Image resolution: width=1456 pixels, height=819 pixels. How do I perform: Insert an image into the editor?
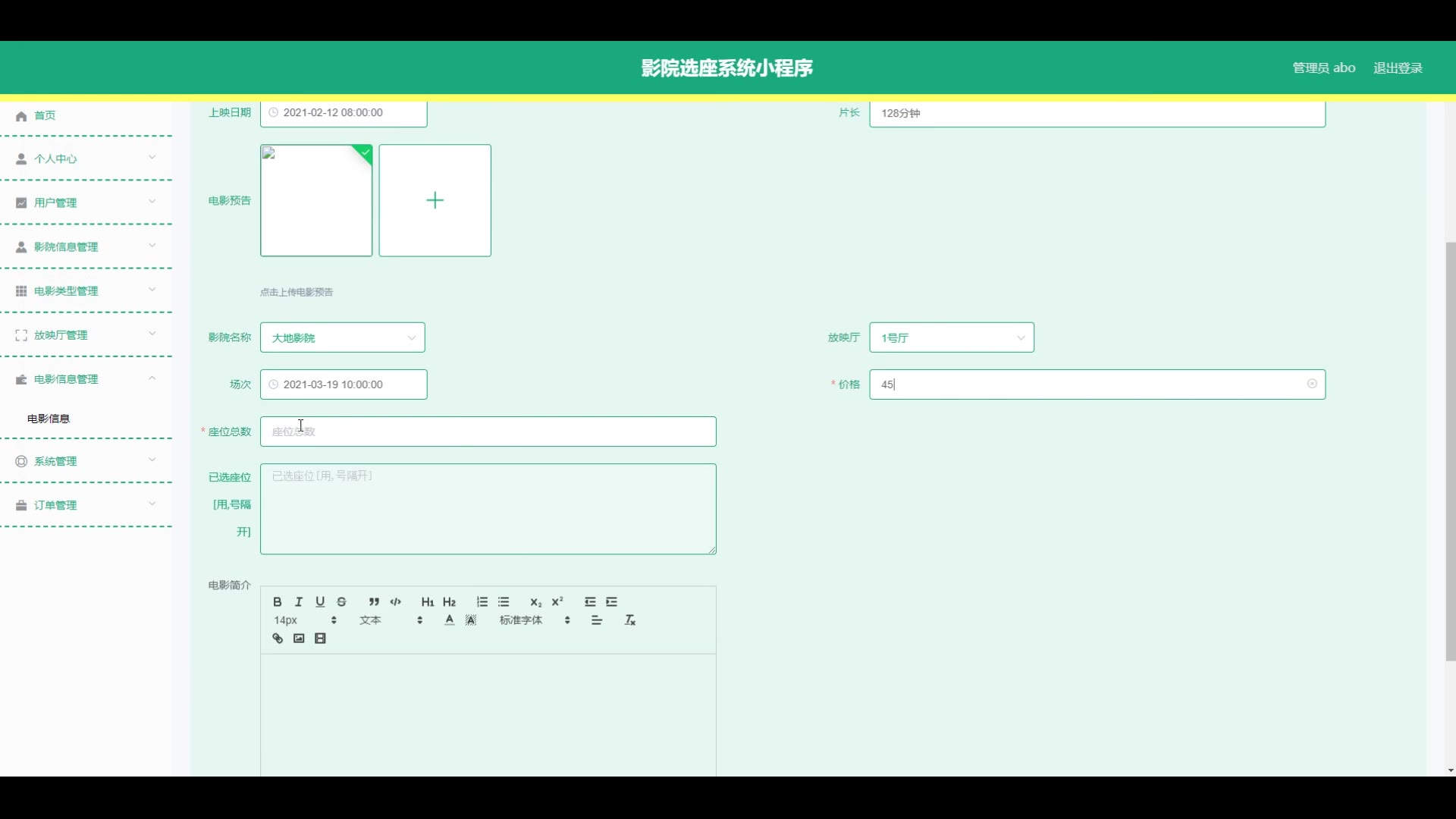click(299, 639)
